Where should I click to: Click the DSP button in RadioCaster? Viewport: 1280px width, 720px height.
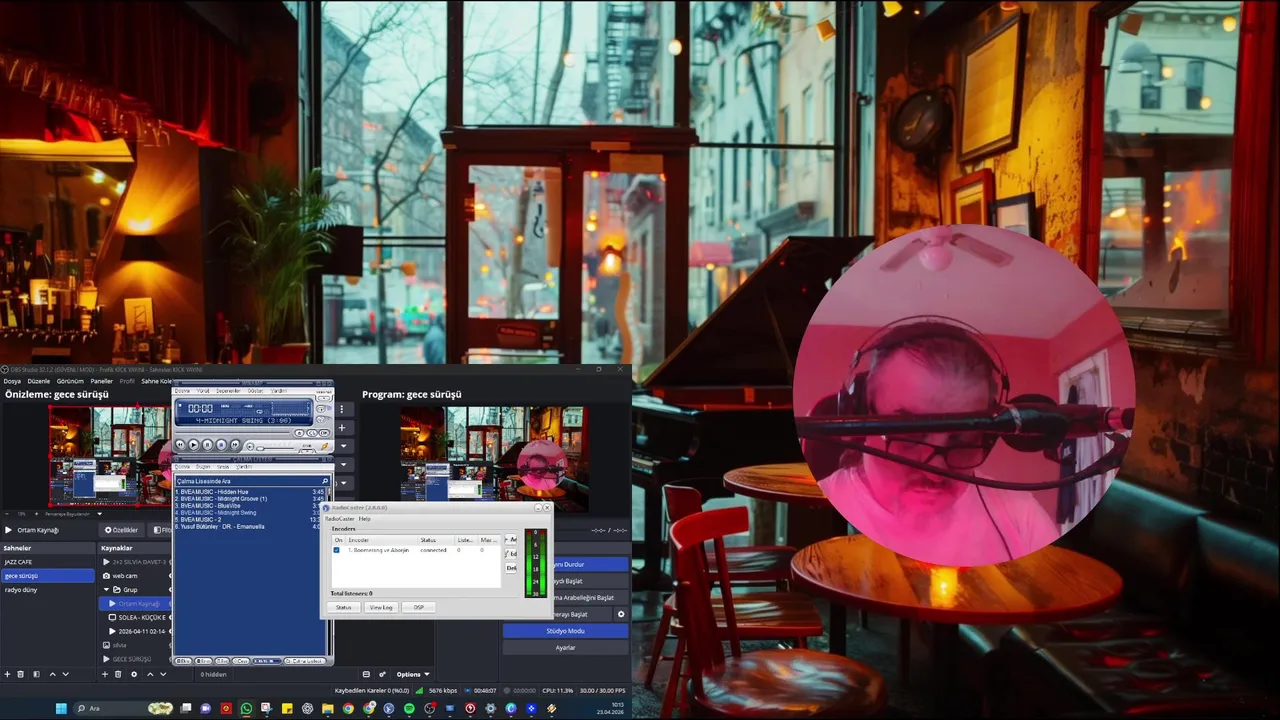point(418,607)
